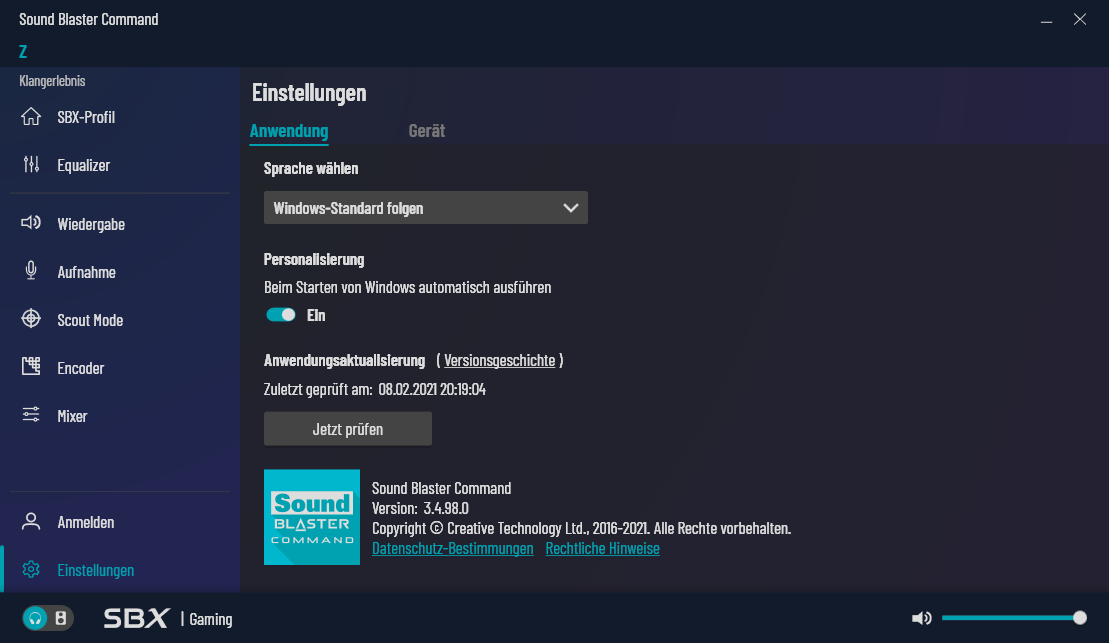Click the Scout Mode crosshair icon
The image size is (1109, 643).
(x=31, y=319)
